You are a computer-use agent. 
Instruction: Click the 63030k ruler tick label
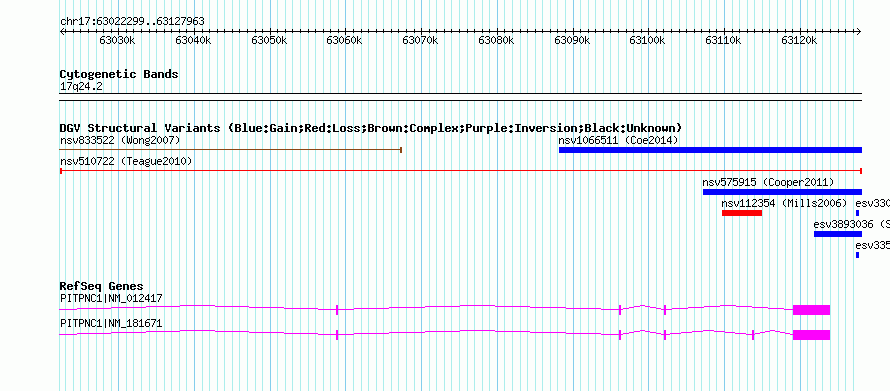117,40
